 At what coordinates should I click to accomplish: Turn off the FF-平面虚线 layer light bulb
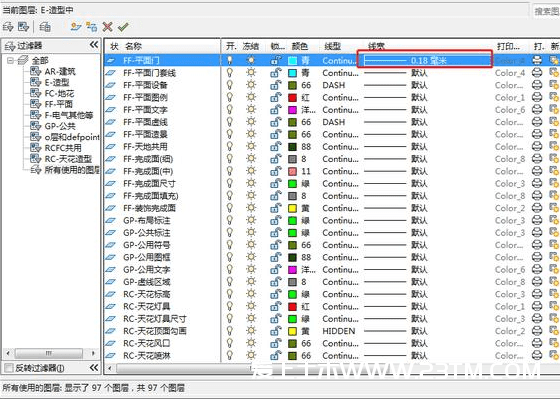pos(230,122)
